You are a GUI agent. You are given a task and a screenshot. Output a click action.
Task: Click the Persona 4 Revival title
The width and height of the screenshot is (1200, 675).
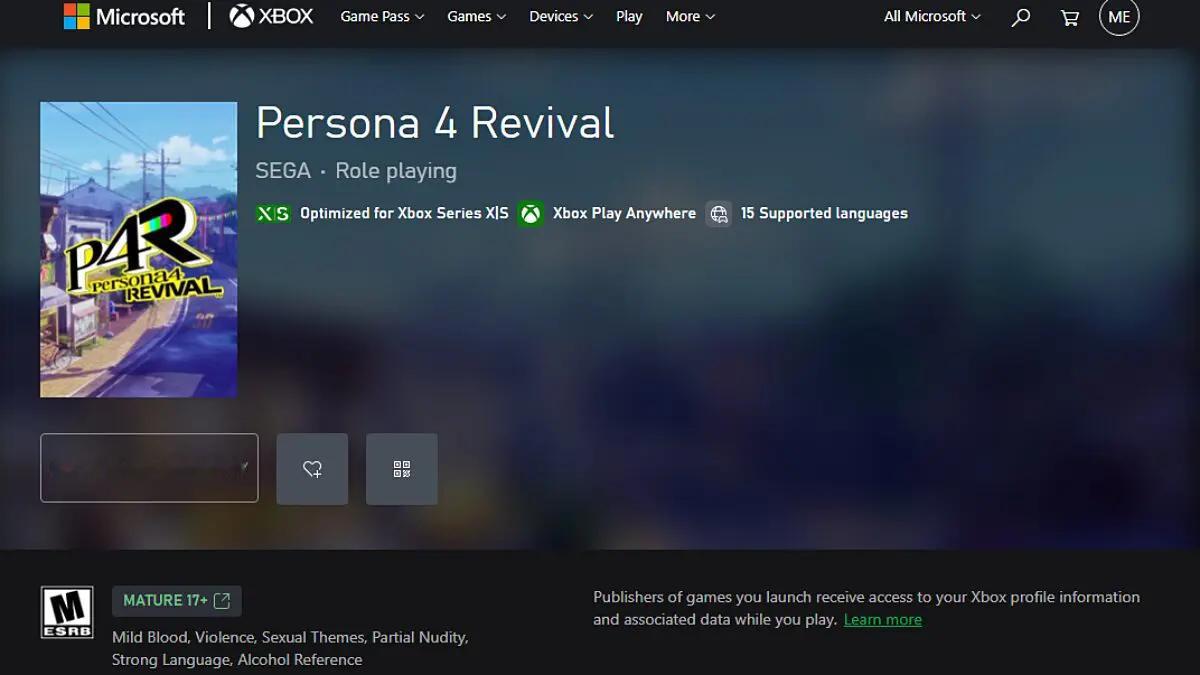[x=435, y=123]
